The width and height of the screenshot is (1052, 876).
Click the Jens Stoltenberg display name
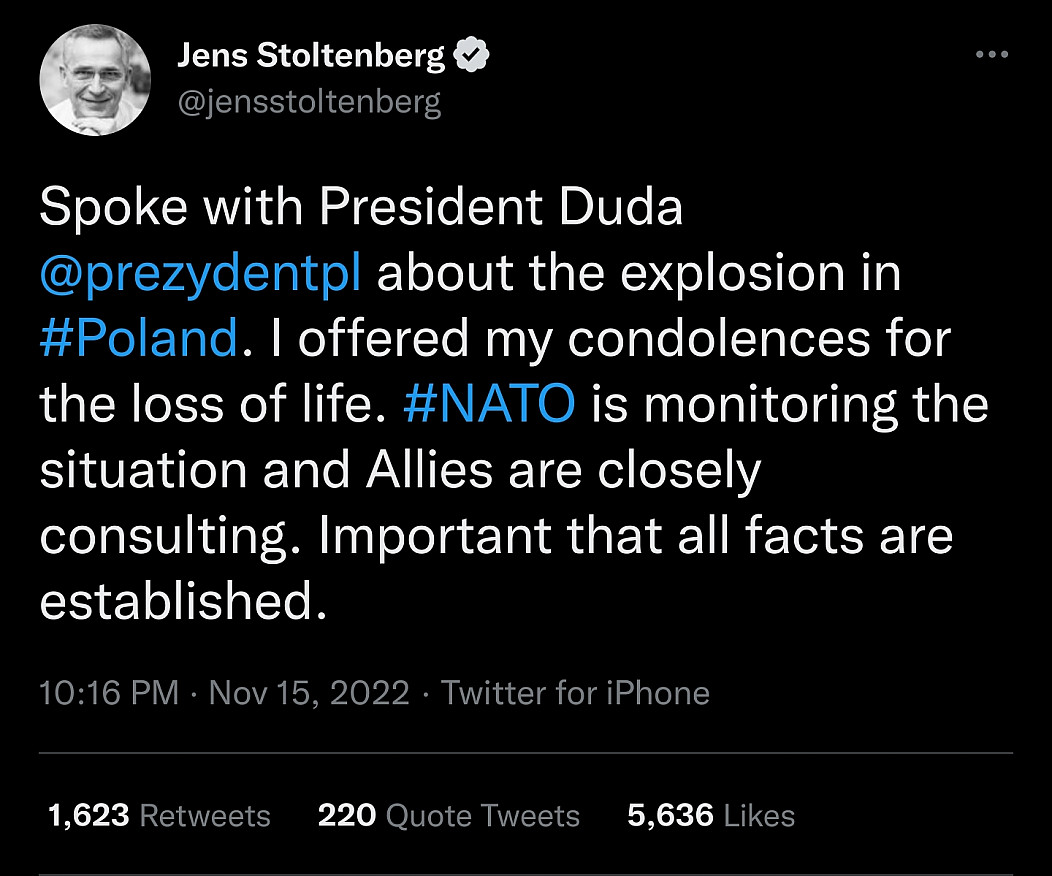[311, 57]
